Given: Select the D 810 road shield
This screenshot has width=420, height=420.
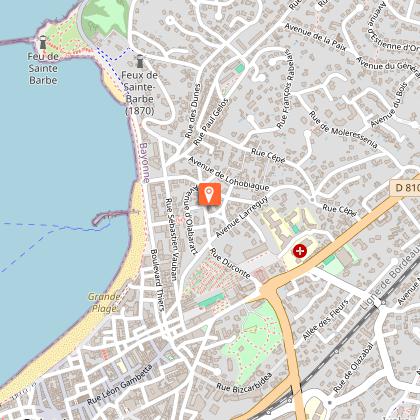Looking at the screenshot, I should pyautogui.click(x=405, y=188).
